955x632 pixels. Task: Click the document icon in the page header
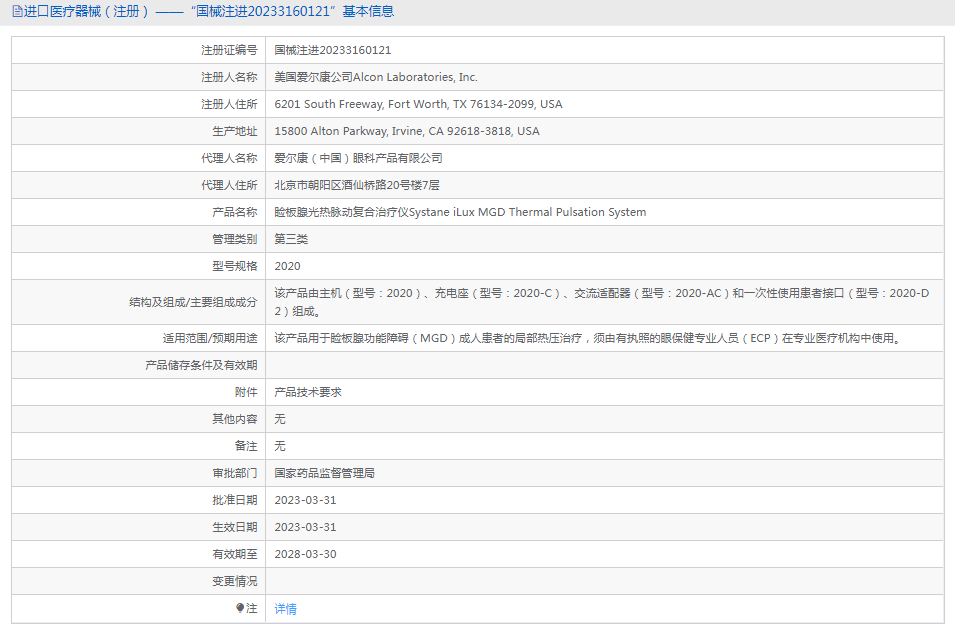pos(17,12)
